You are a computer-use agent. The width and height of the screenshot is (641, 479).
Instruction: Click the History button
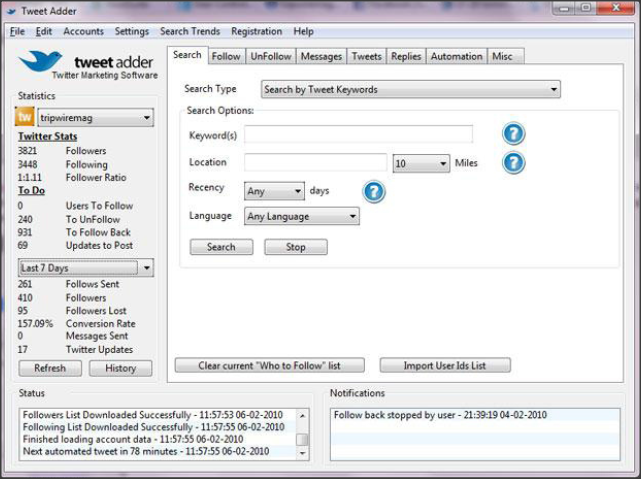121,368
